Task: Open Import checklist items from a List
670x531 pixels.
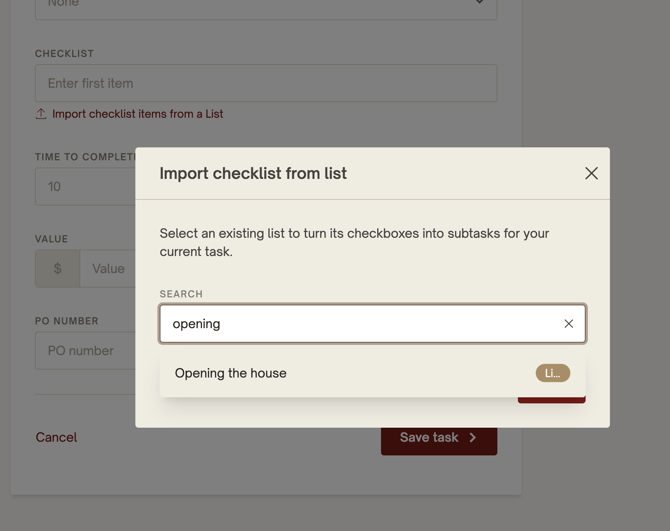Action: pyautogui.click(x=137, y=114)
